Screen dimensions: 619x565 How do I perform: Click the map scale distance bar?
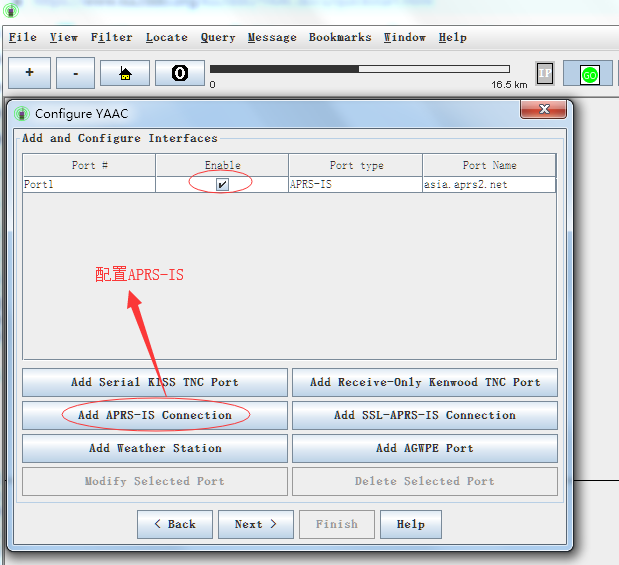(x=360, y=70)
